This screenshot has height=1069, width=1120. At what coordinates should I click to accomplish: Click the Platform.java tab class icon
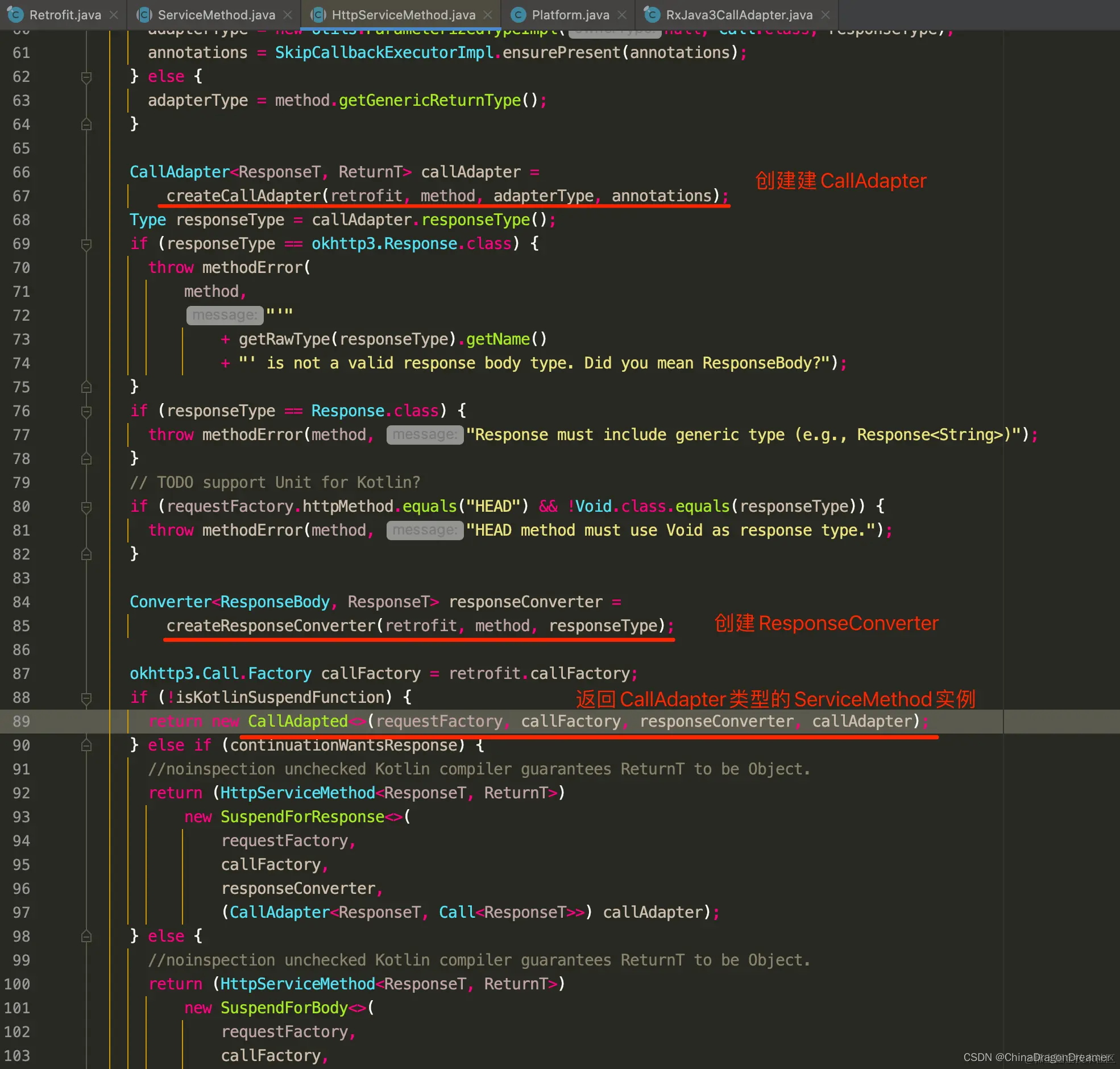coord(518,14)
